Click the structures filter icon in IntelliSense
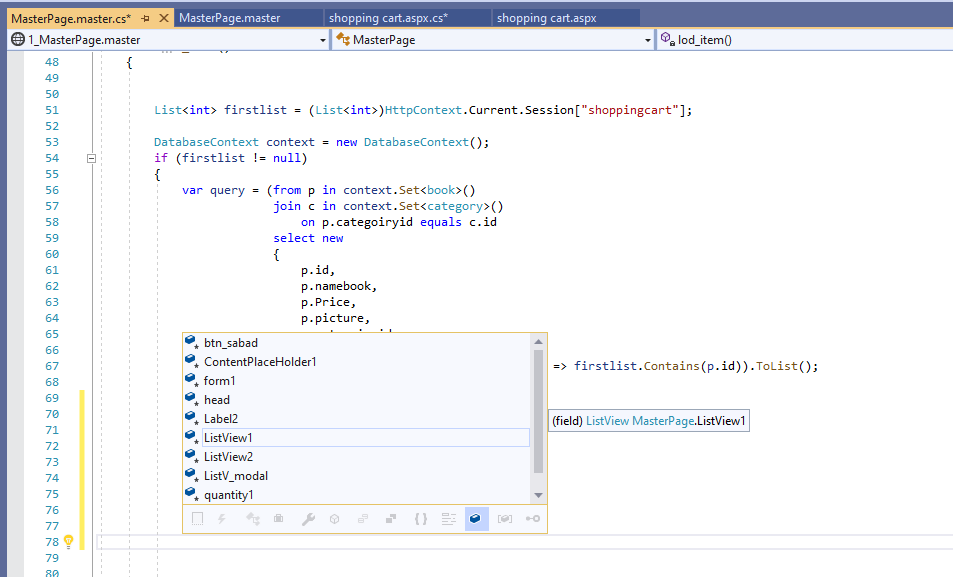 tap(391, 519)
